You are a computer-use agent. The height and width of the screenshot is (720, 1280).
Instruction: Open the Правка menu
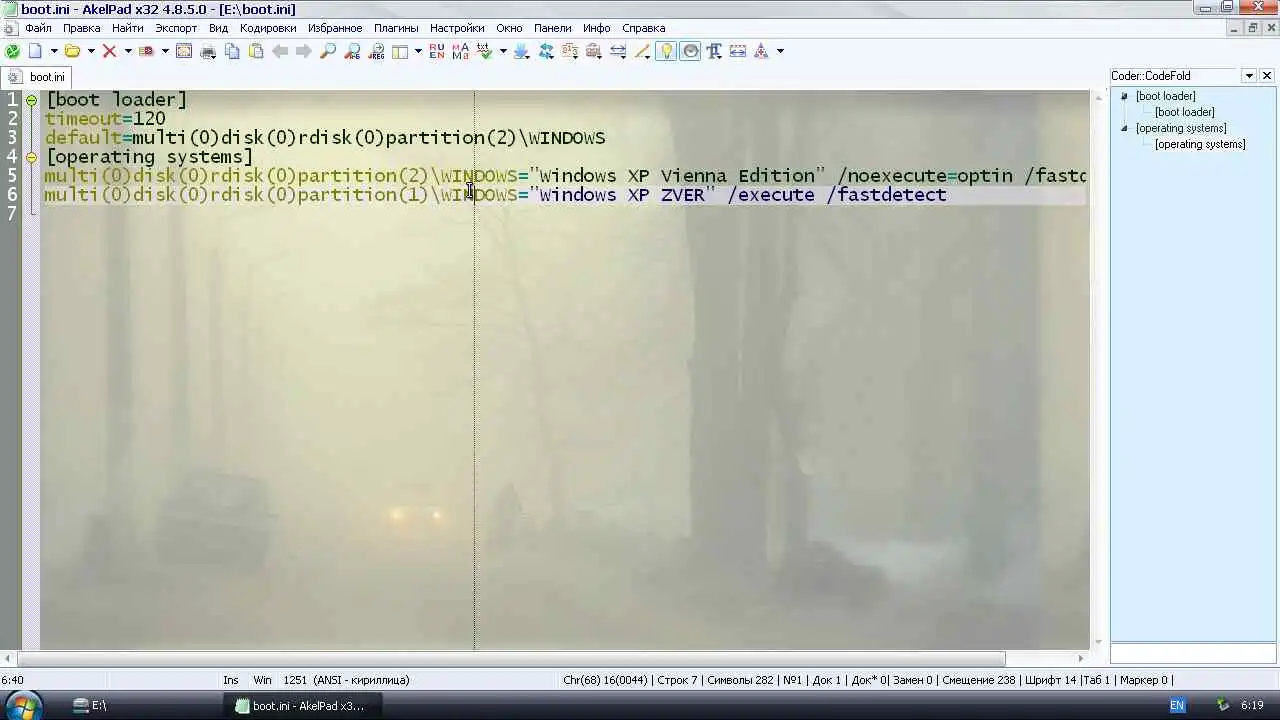(81, 28)
